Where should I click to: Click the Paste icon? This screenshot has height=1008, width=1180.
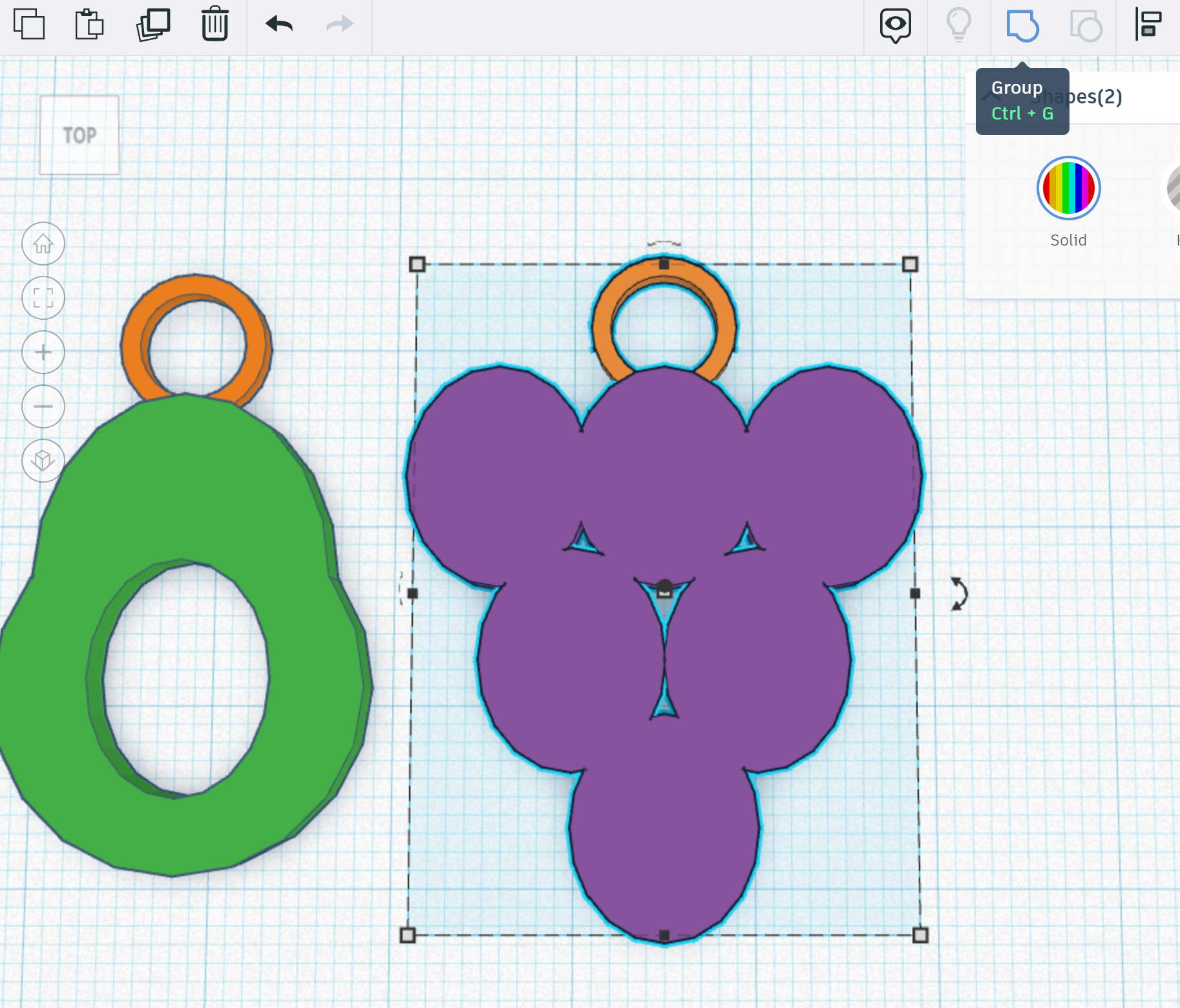89,25
